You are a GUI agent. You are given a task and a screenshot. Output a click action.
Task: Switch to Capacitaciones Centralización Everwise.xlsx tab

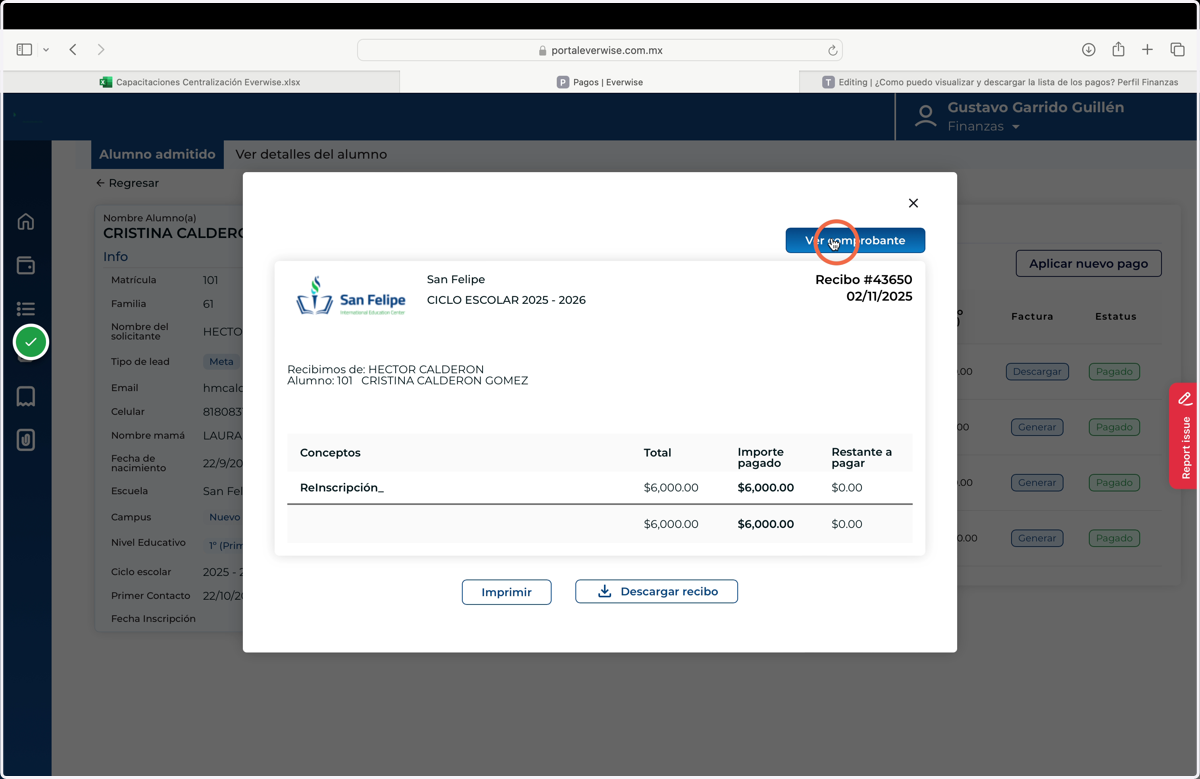tap(201, 82)
